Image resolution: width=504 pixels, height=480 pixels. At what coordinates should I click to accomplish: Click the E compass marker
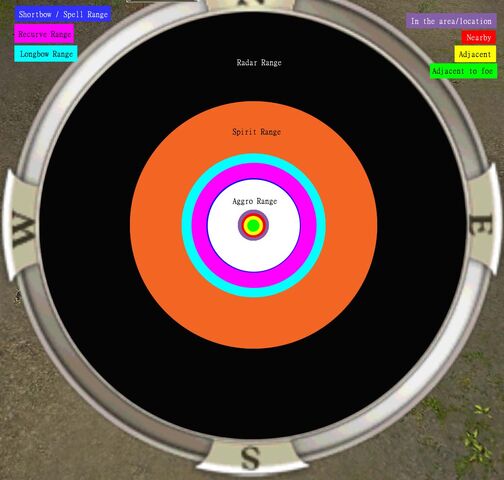(480, 225)
